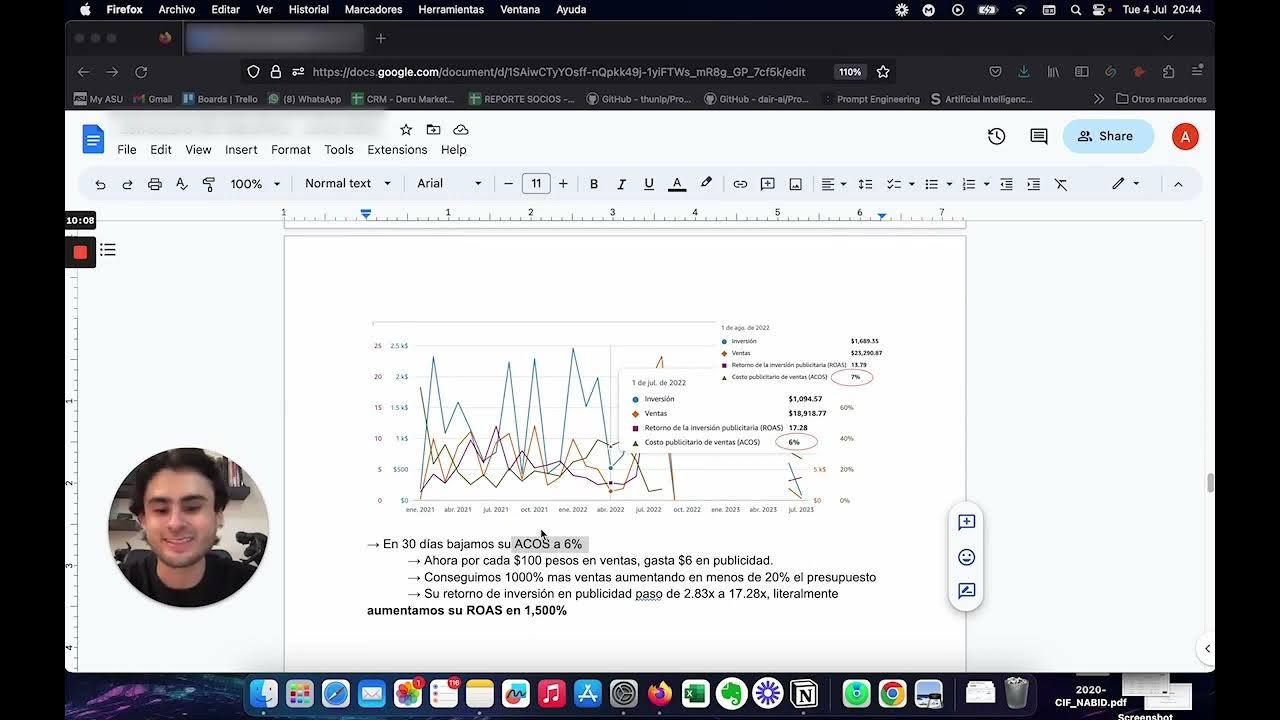Move the document to a folder
Screen dimensions: 1280x720
(433, 130)
